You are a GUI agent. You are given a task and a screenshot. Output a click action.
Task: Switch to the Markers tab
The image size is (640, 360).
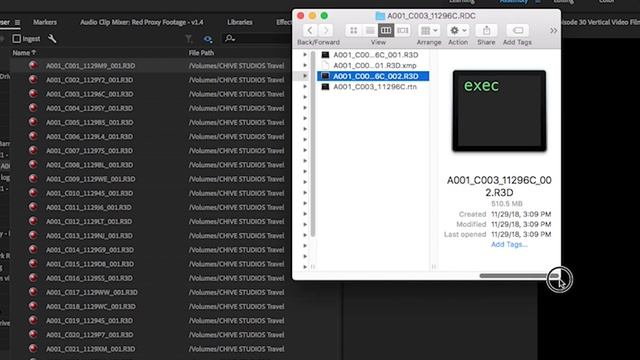click(45, 22)
